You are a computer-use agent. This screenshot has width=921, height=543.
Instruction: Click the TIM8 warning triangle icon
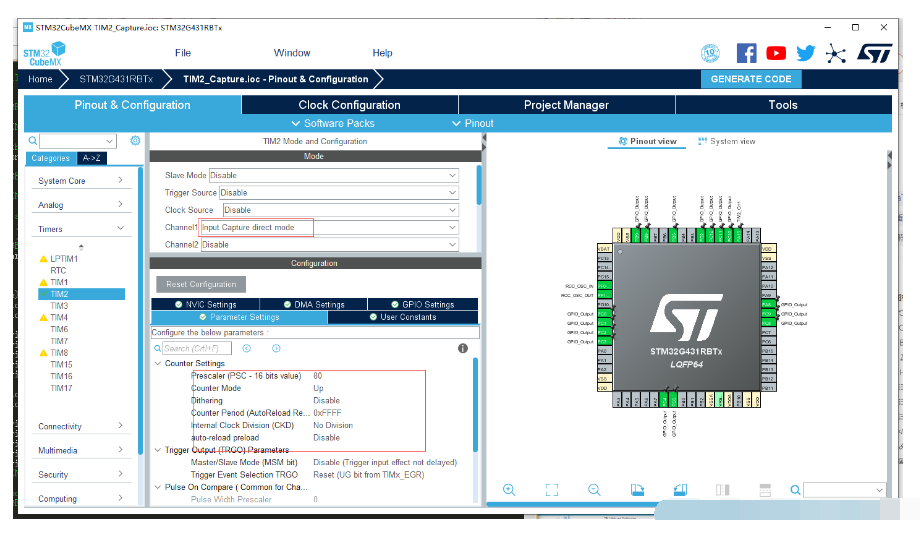[43, 353]
